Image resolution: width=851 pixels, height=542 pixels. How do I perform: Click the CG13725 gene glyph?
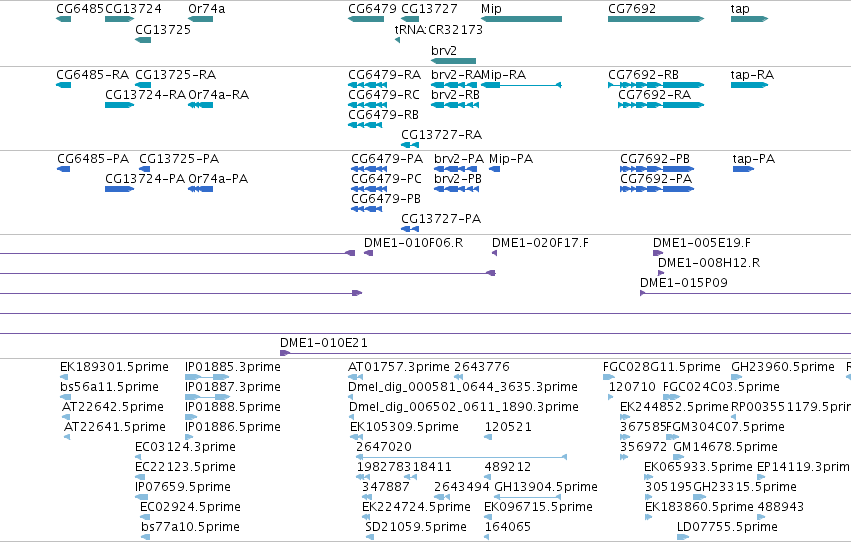click(143, 40)
